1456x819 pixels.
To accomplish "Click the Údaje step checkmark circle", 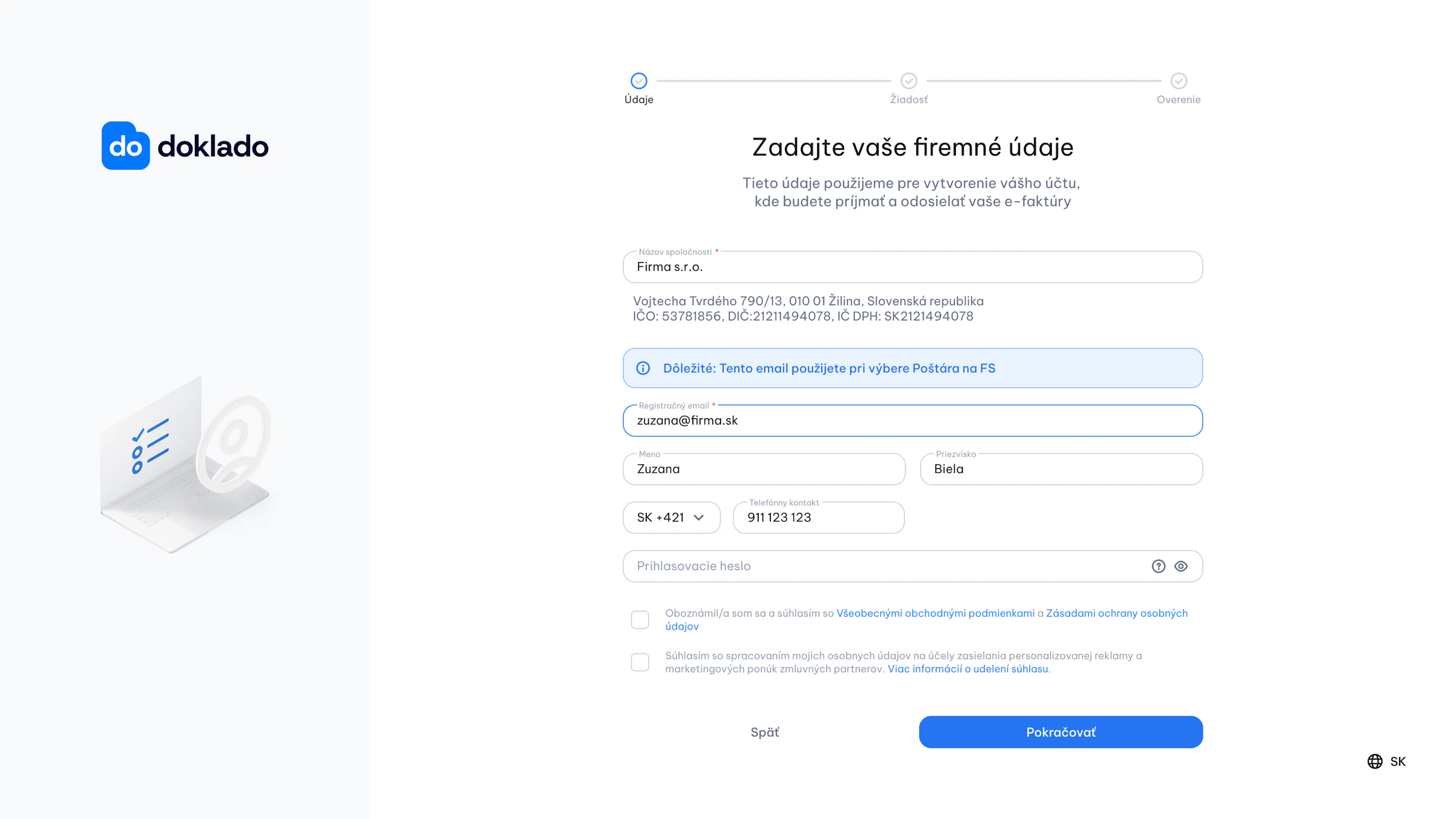I will (x=639, y=81).
